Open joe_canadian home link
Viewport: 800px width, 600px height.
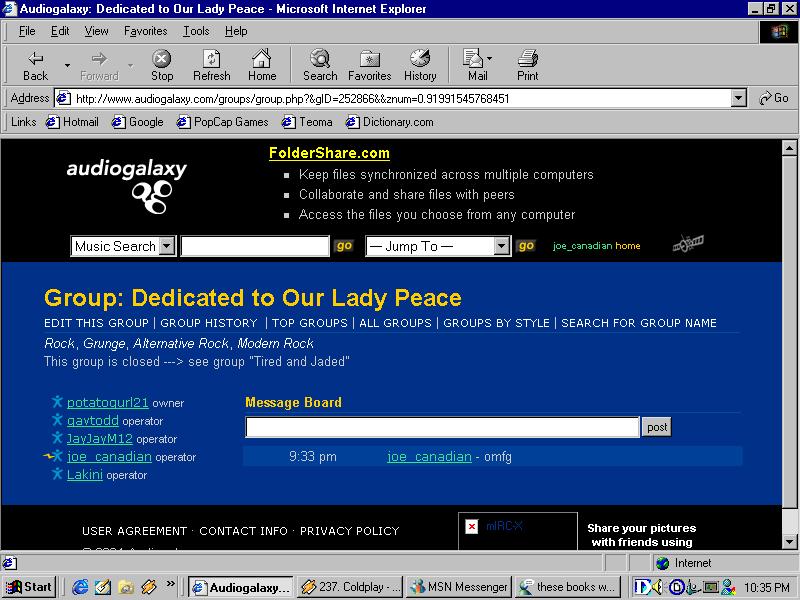coord(596,246)
